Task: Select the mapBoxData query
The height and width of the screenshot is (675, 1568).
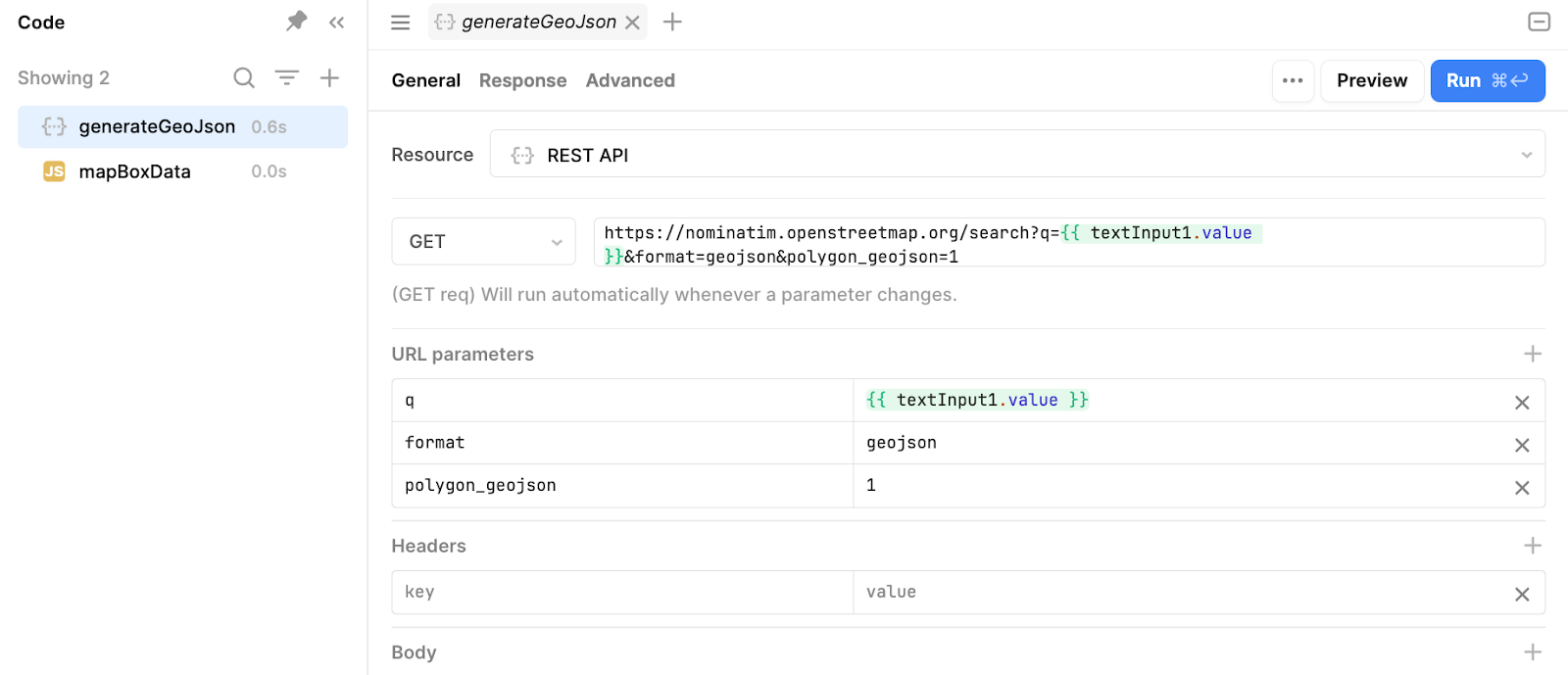Action: [182, 171]
